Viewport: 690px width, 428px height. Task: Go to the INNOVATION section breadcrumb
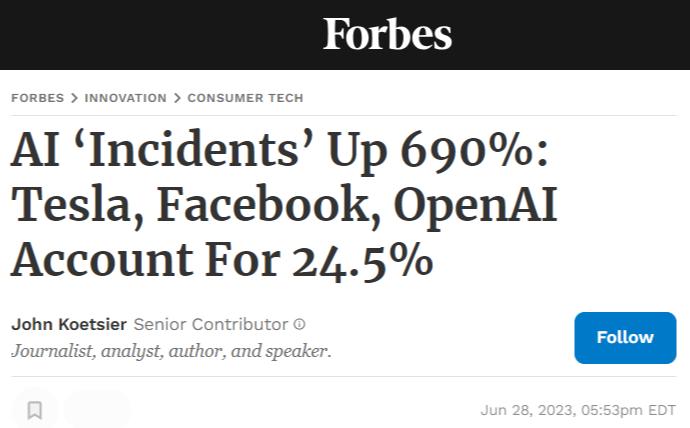pyautogui.click(x=125, y=98)
